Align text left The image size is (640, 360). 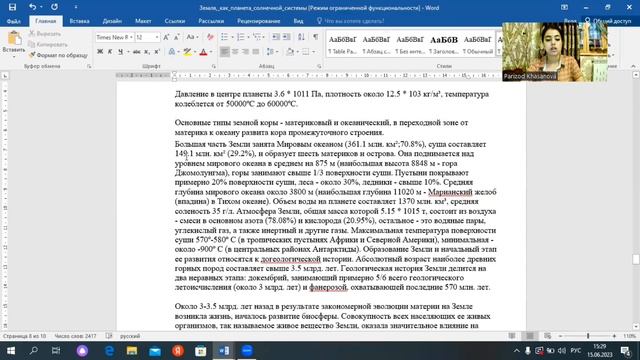224,52
